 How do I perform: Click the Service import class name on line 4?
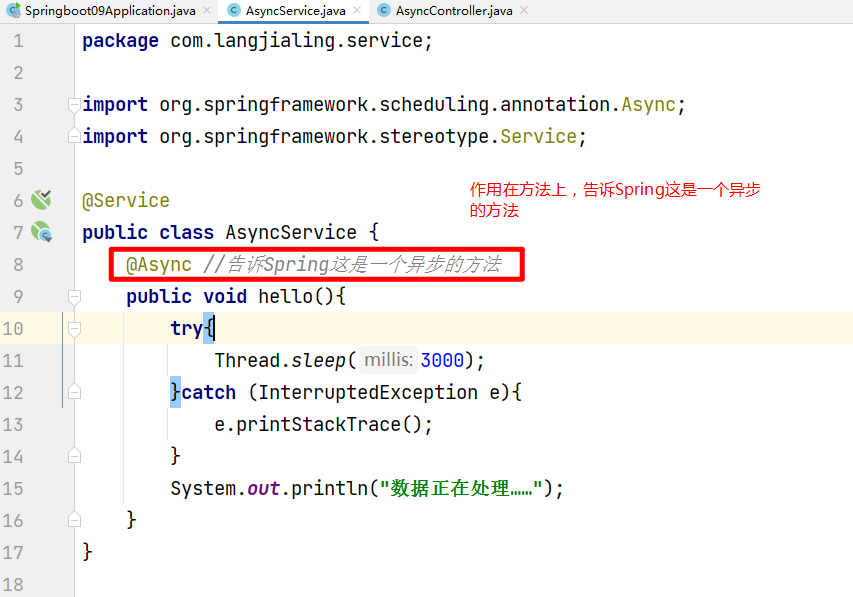538,137
